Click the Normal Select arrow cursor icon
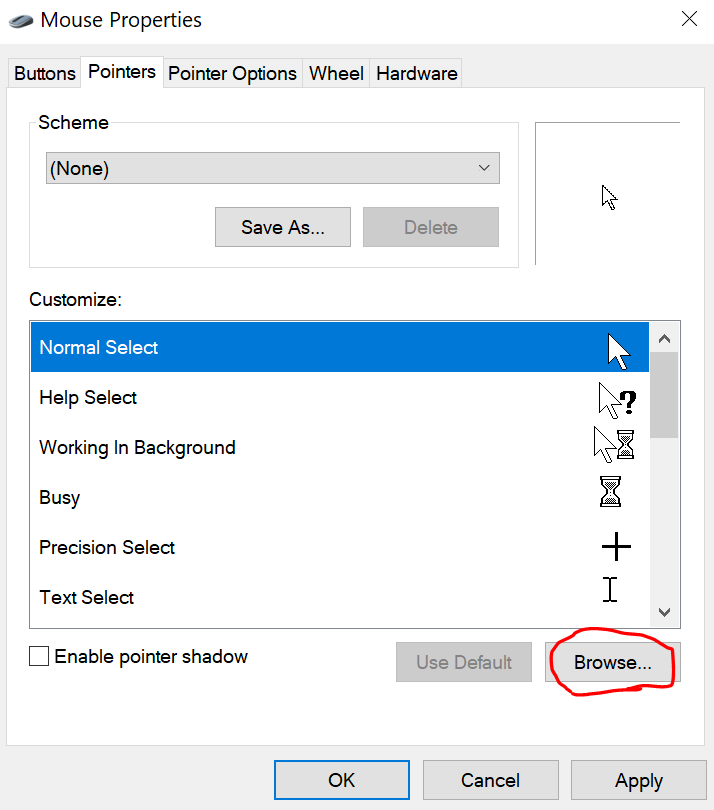 click(x=618, y=351)
